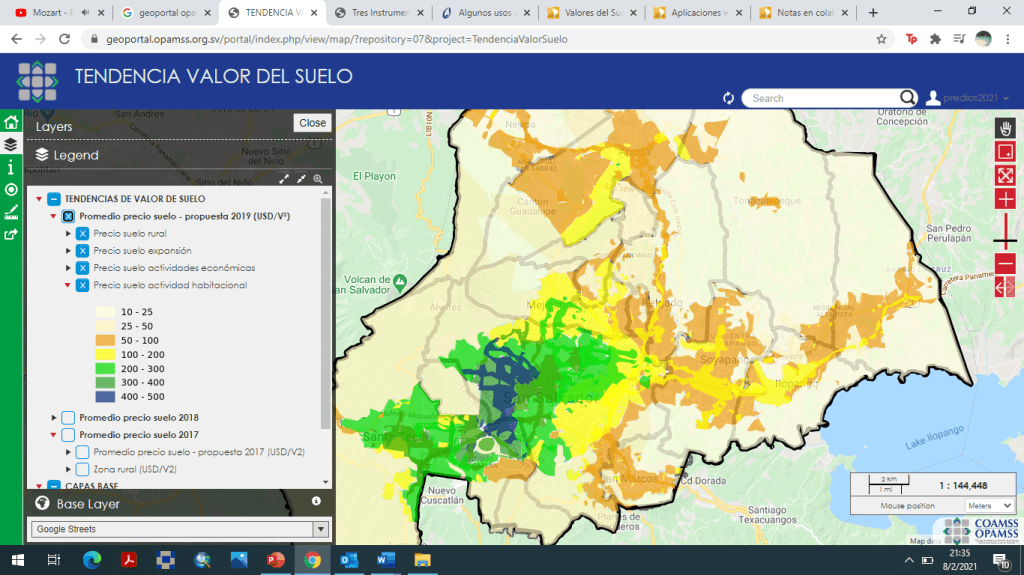Click the share/export icon in the sidebar
1024x575 pixels.
coord(11,234)
